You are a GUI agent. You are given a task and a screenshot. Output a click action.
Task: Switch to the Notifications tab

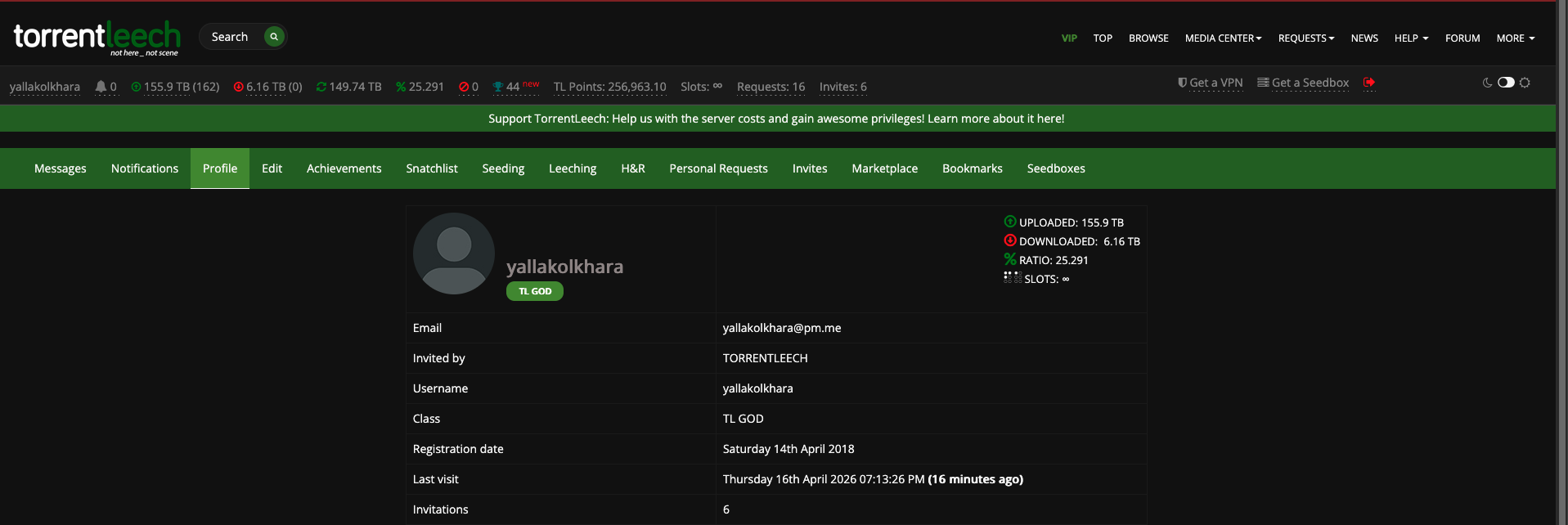coord(145,168)
